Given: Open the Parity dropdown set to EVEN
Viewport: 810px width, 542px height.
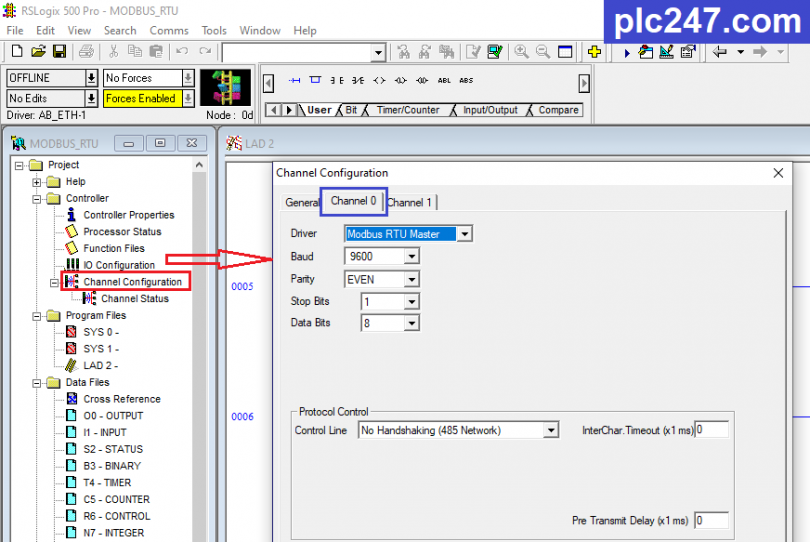Looking at the screenshot, I should click(x=411, y=280).
